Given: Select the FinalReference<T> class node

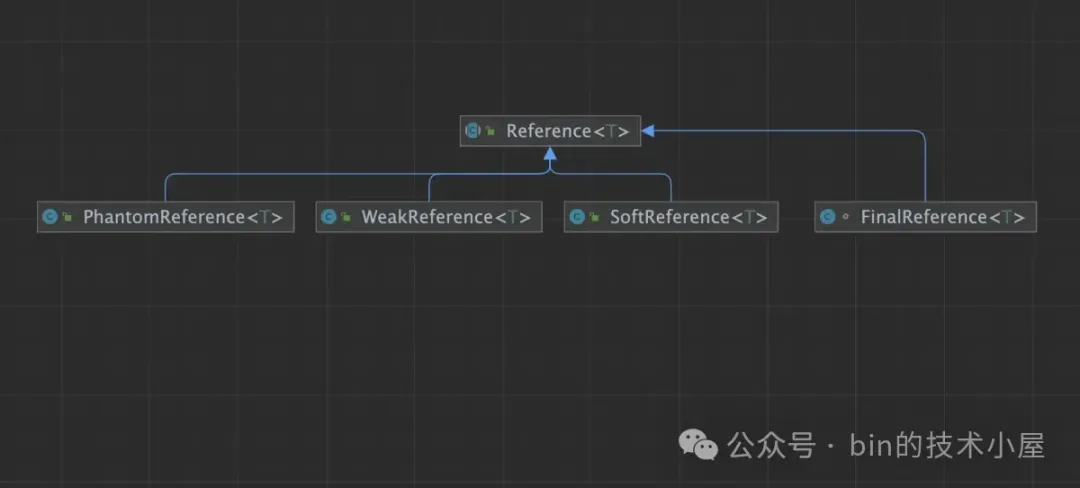Looking at the screenshot, I should 925,217.
